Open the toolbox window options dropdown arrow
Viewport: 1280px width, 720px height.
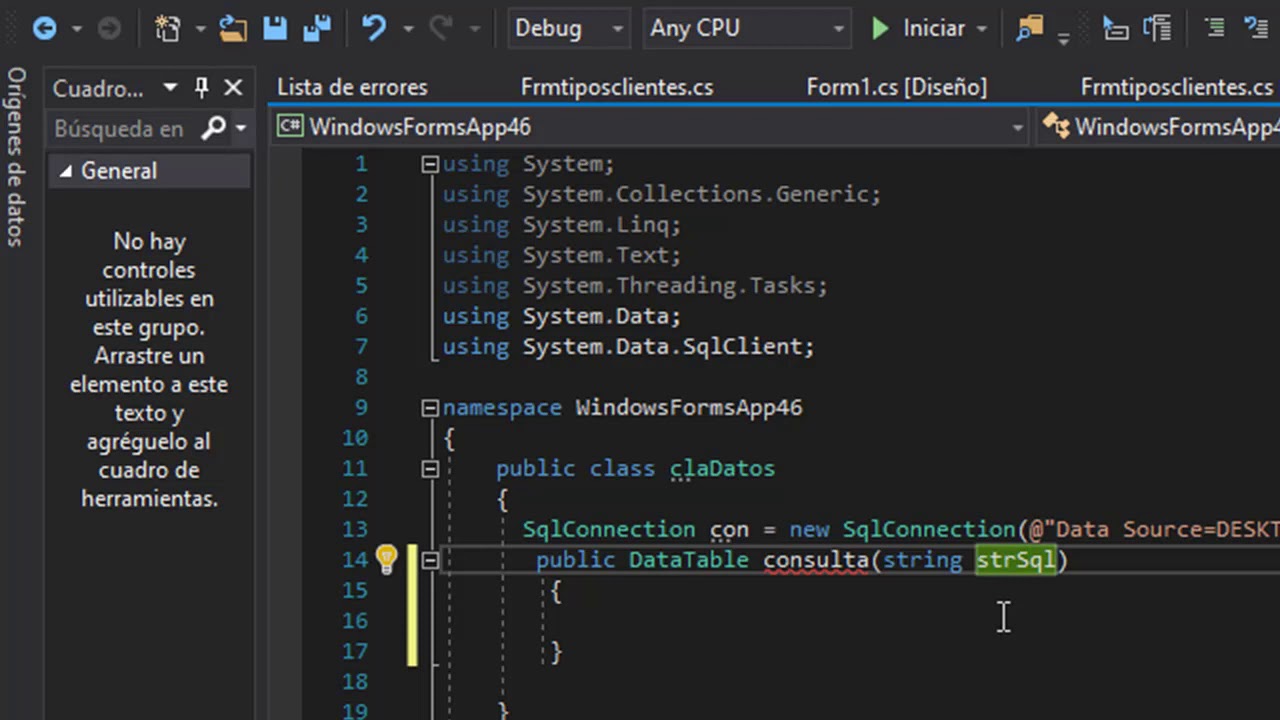[170, 88]
